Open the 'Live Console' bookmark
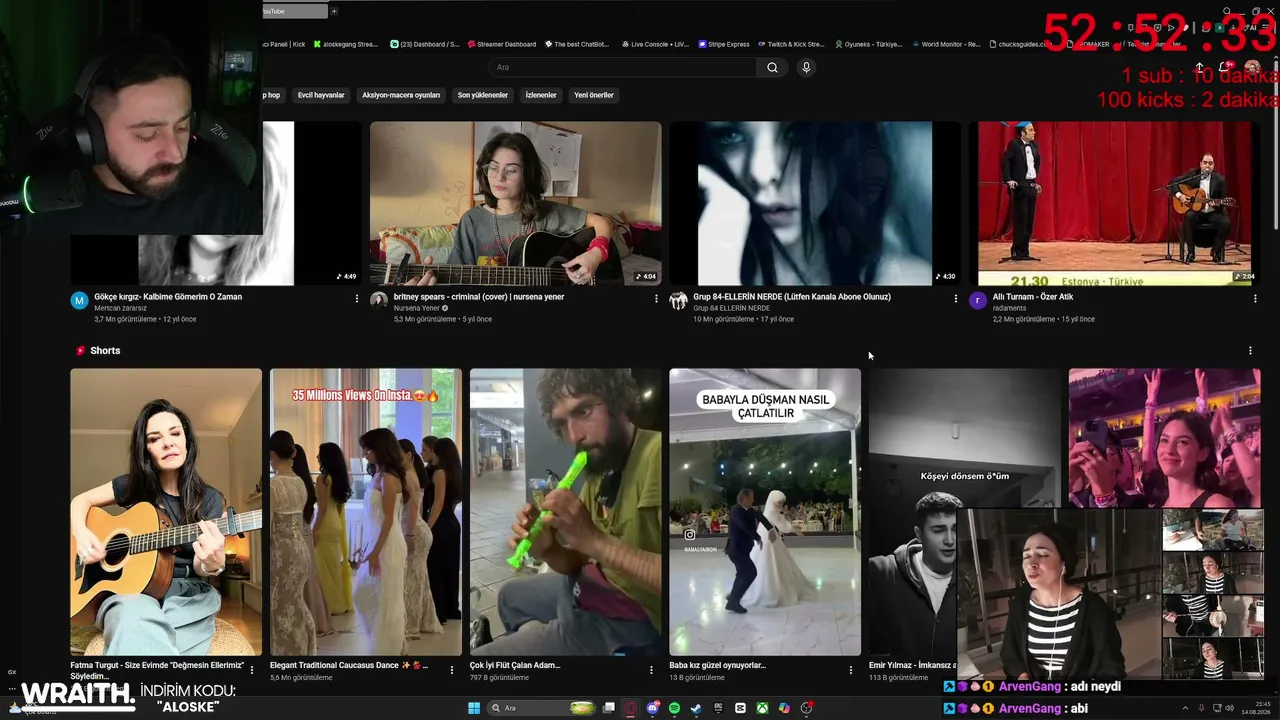This screenshot has height=720, width=1280. tap(655, 44)
